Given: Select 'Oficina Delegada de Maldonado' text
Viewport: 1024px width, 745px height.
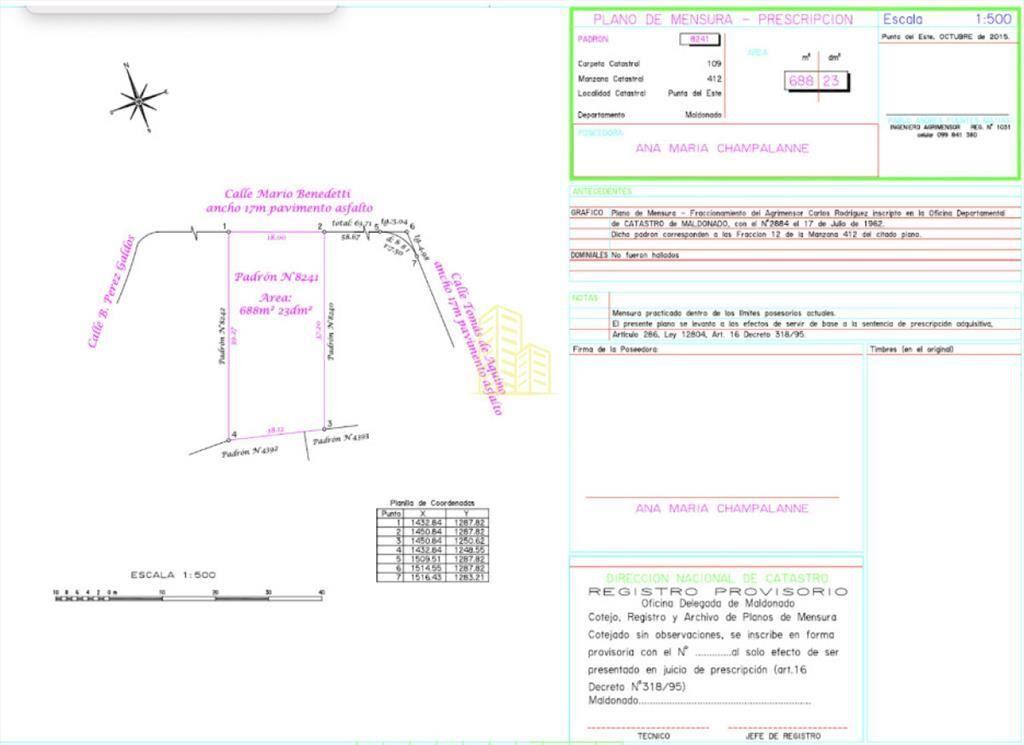Looking at the screenshot, I should pyautogui.click(x=718, y=604).
